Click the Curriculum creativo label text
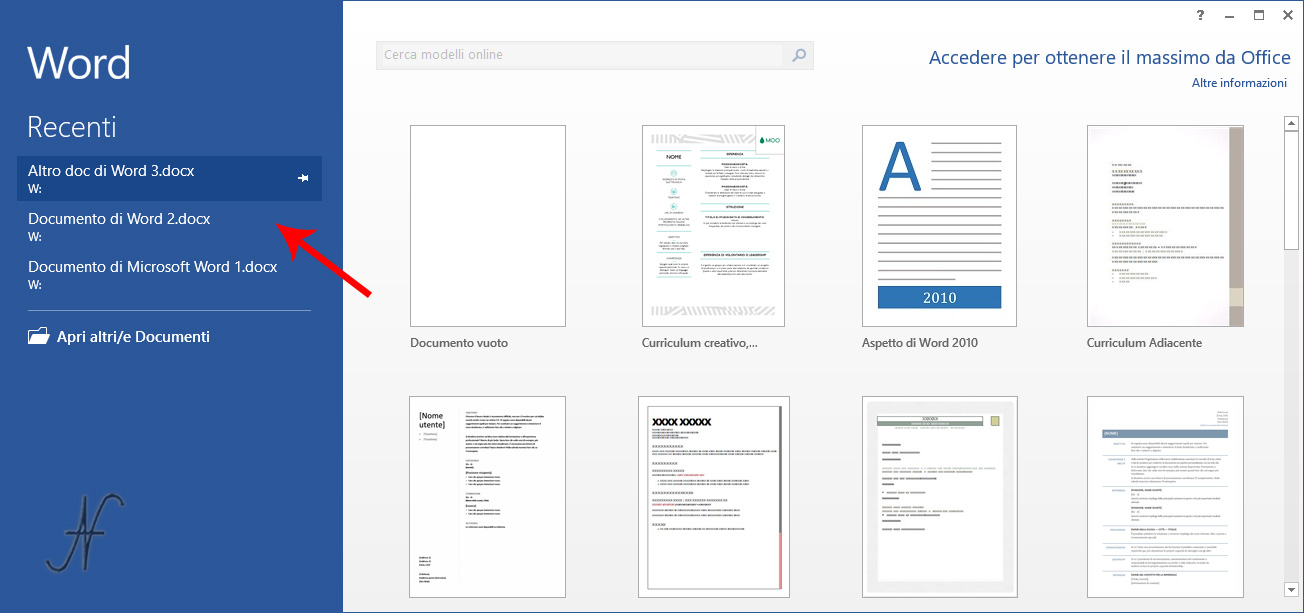Image resolution: width=1304 pixels, height=613 pixels. pos(700,343)
